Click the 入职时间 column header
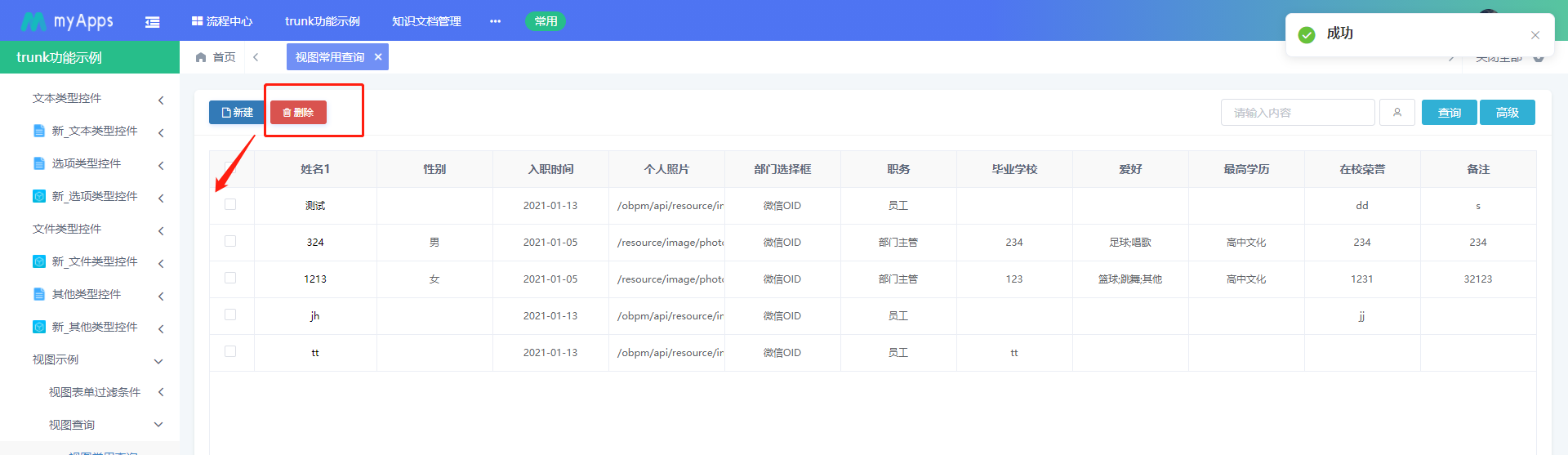The image size is (1568, 455). 550,169
